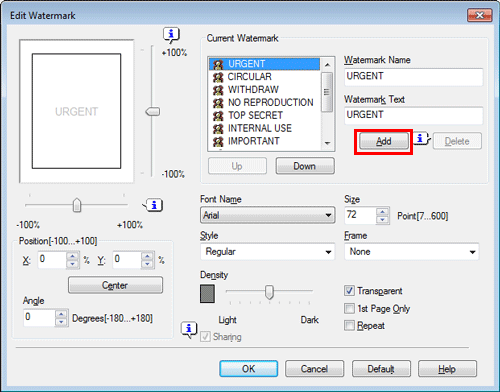
Task: Click the Add button
Action: (x=384, y=141)
